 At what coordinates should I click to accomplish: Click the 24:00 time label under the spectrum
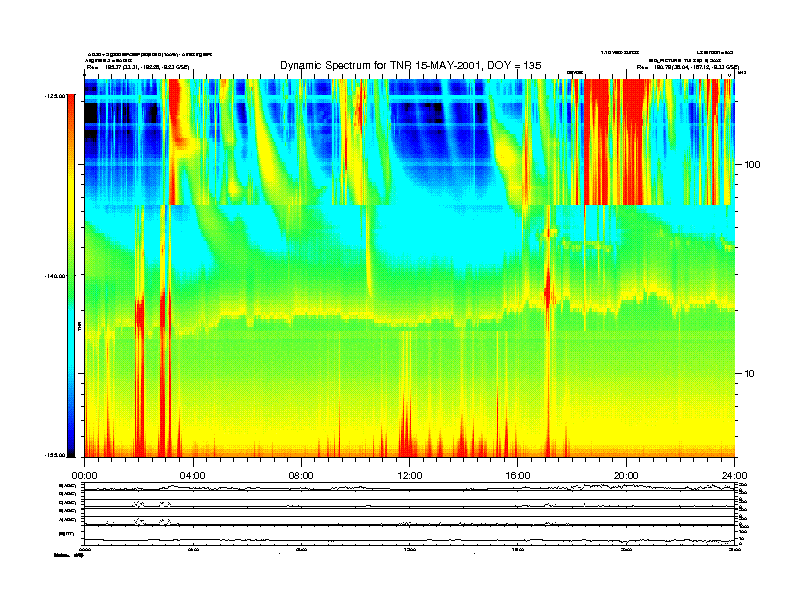(x=734, y=476)
